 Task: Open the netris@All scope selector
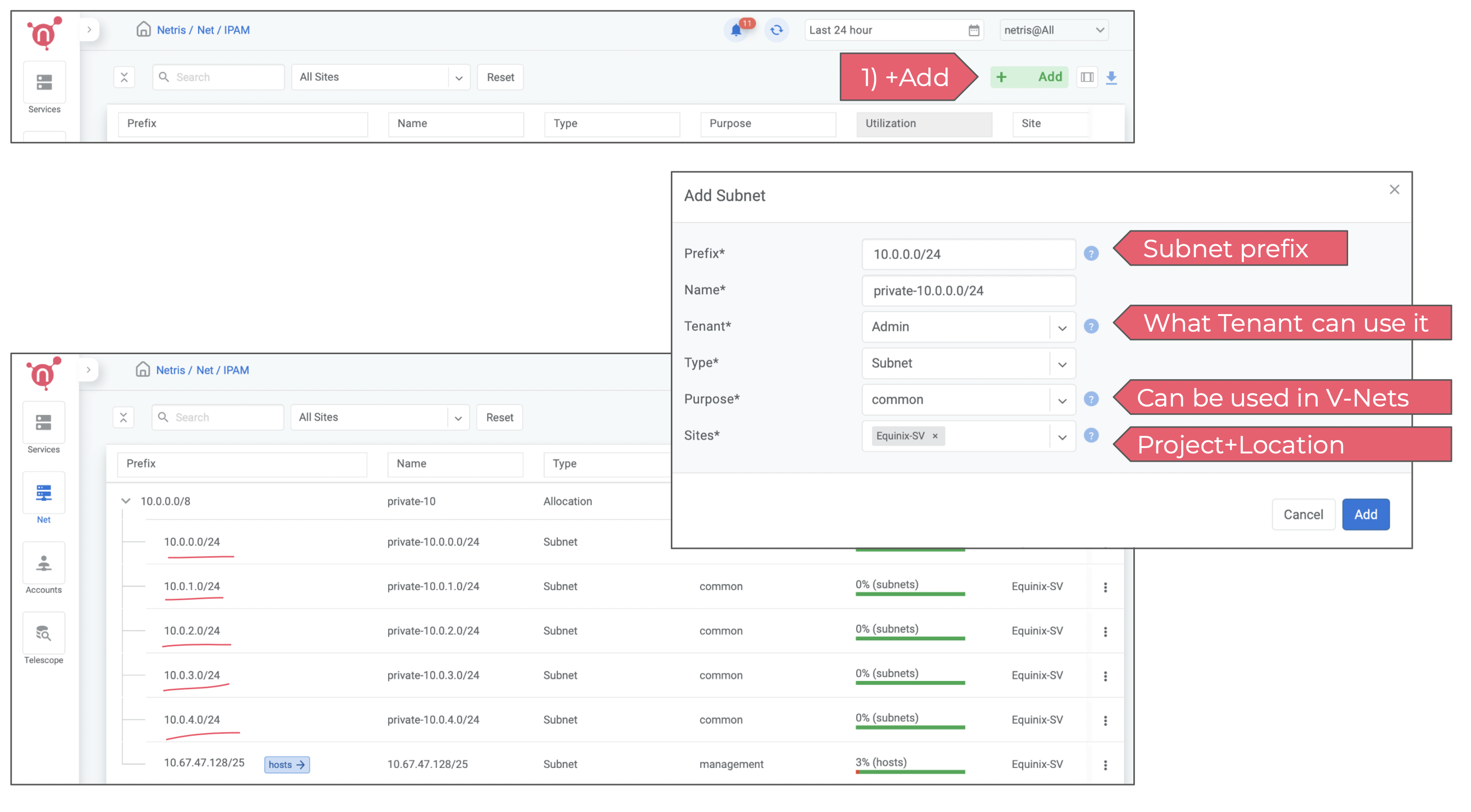pyautogui.click(x=1053, y=30)
